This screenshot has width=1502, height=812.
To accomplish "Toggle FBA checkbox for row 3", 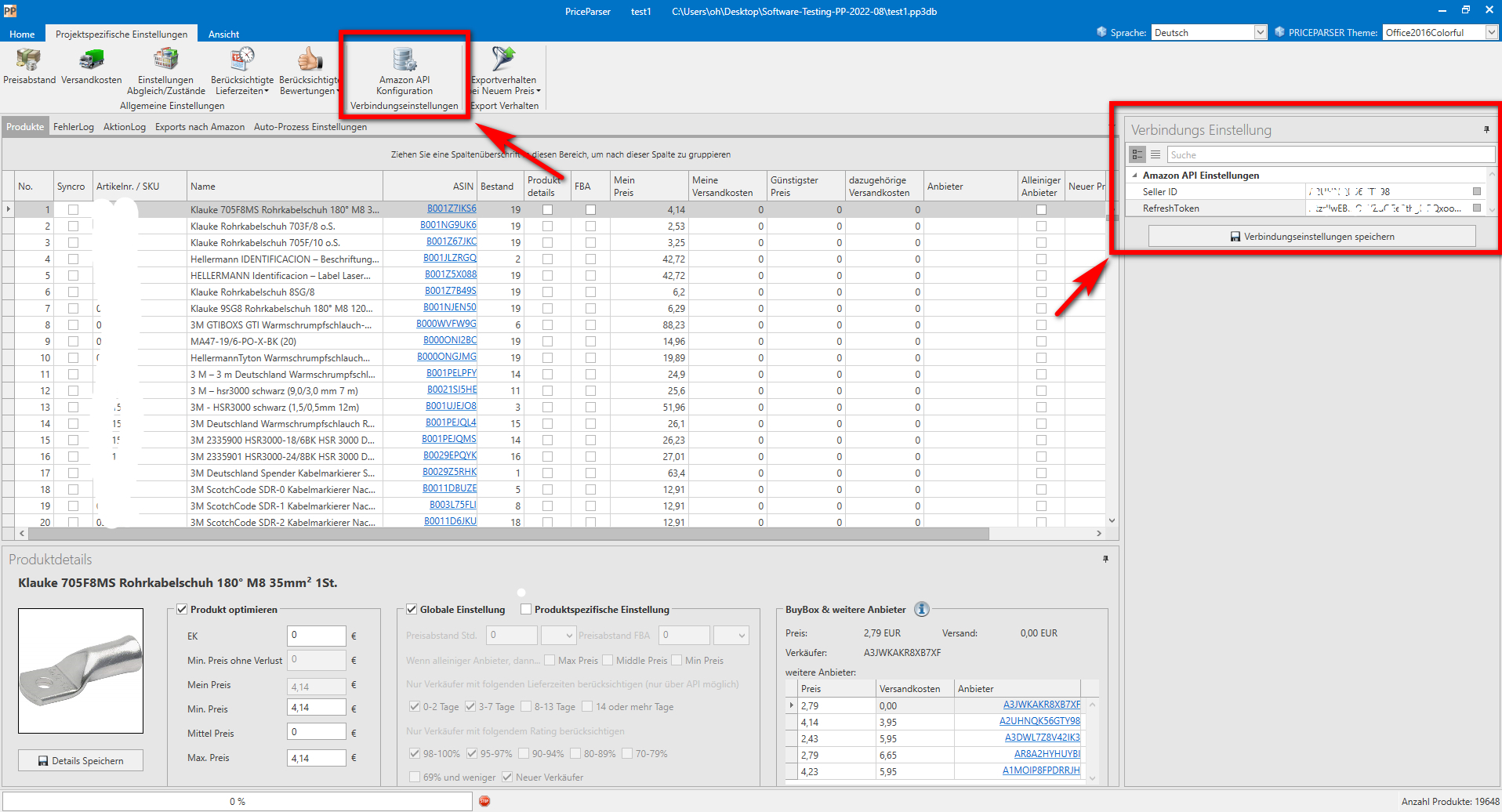I will coord(590,242).
